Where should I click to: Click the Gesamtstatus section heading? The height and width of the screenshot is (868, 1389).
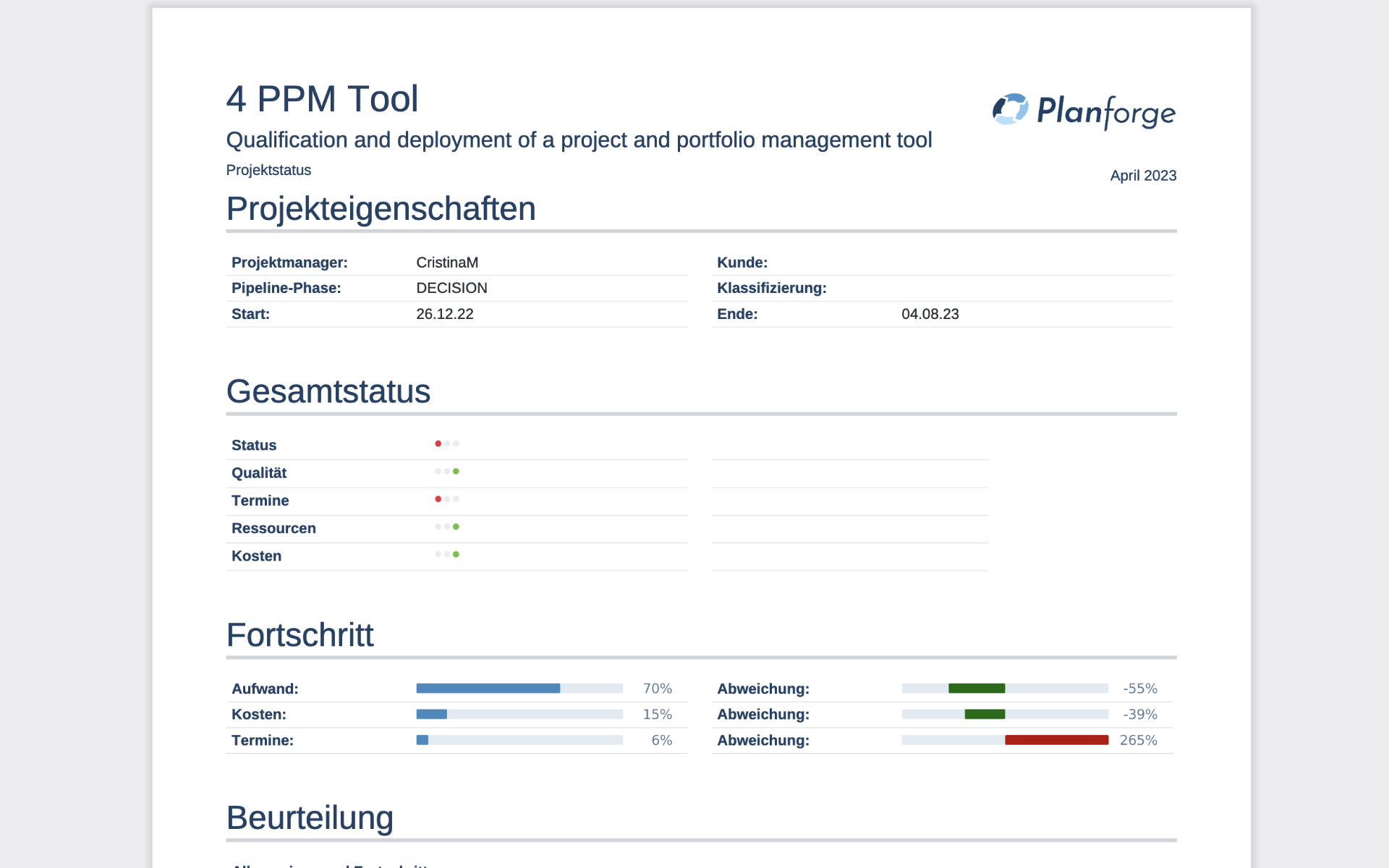pos(328,391)
